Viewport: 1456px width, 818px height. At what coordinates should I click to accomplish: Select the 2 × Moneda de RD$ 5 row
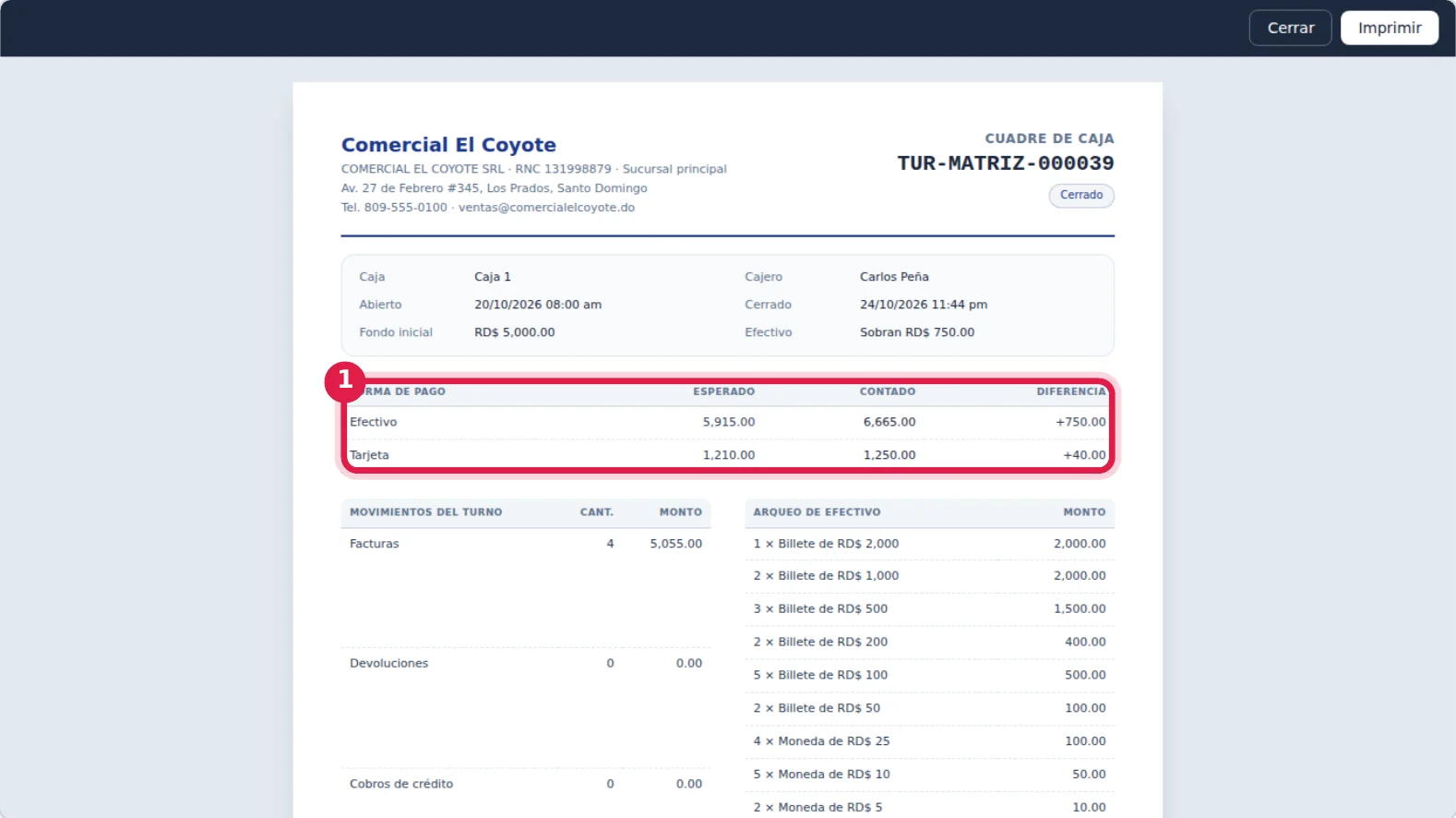click(x=929, y=807)
